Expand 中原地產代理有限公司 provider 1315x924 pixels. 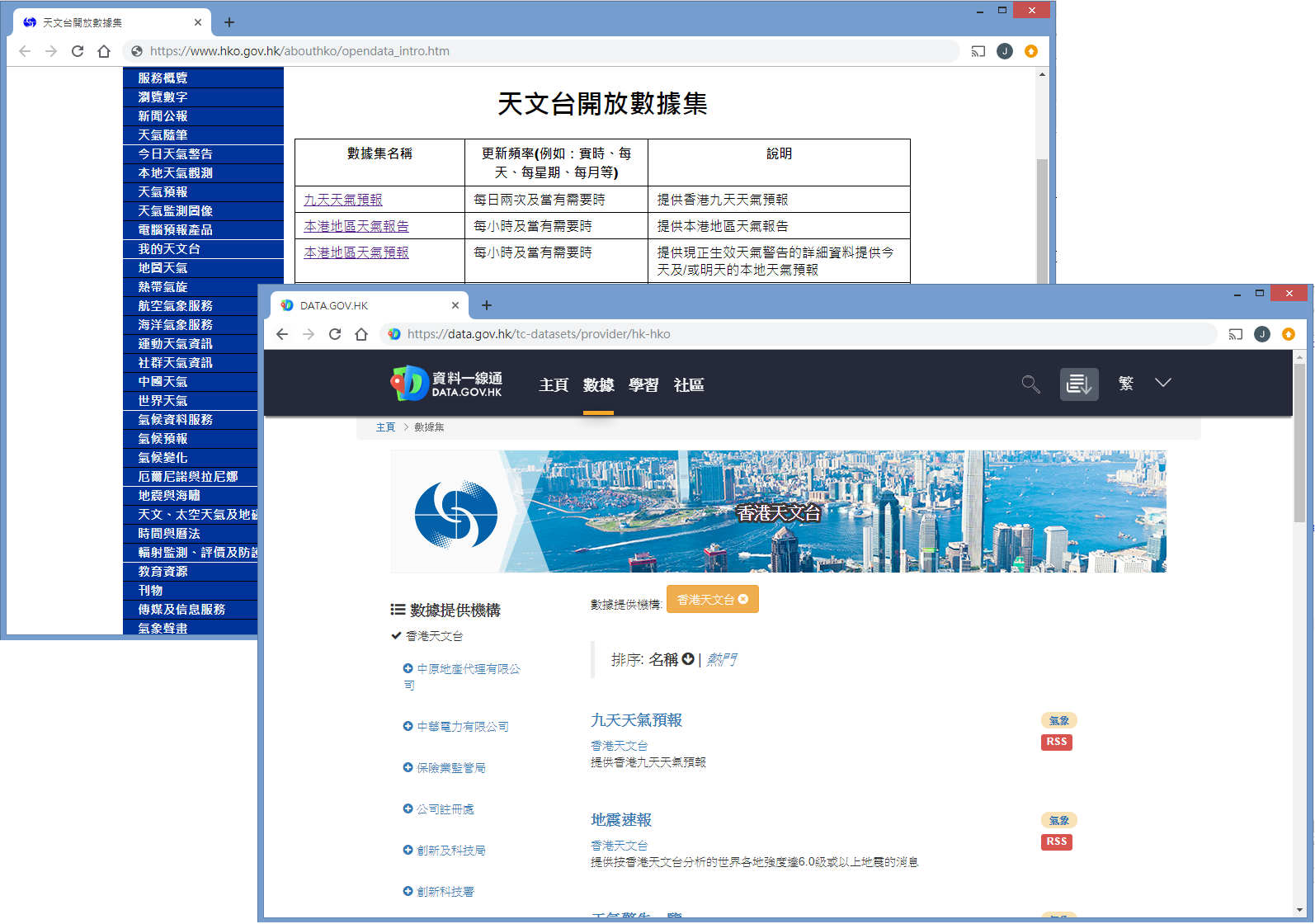point(408,668)
